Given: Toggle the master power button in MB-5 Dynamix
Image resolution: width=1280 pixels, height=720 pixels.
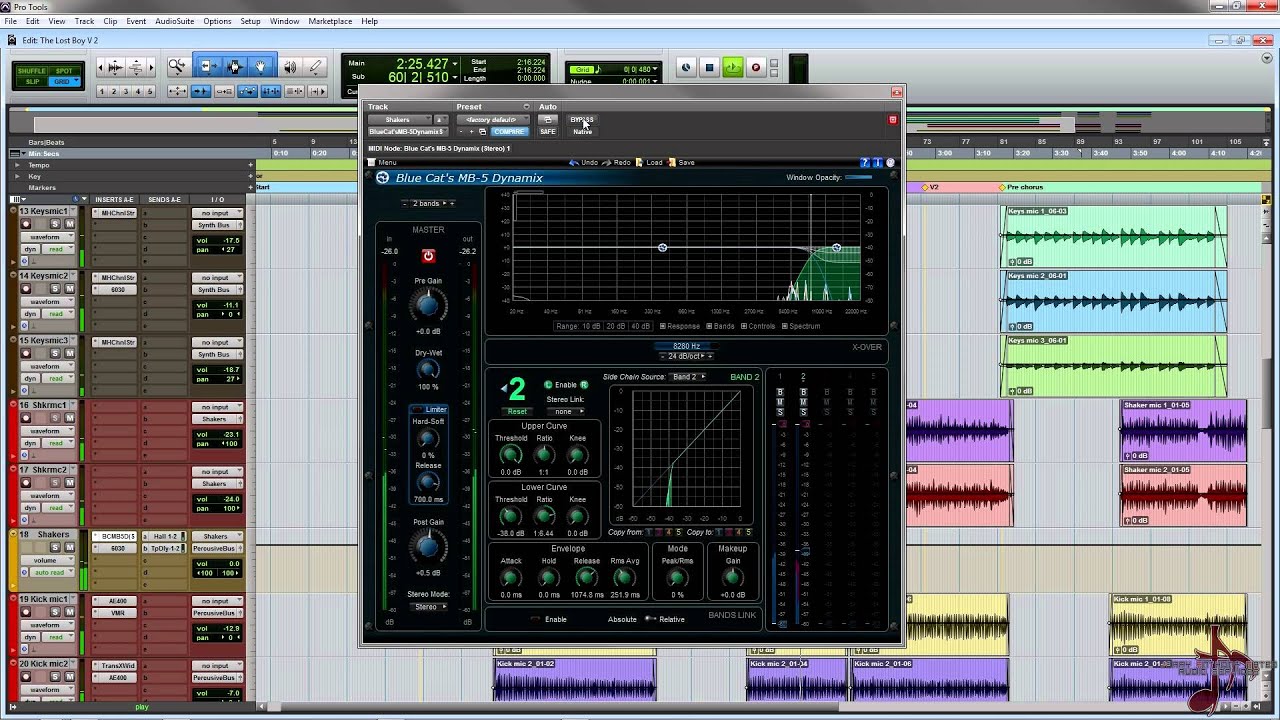Looking at the screenshot, I should click(428, 256).
